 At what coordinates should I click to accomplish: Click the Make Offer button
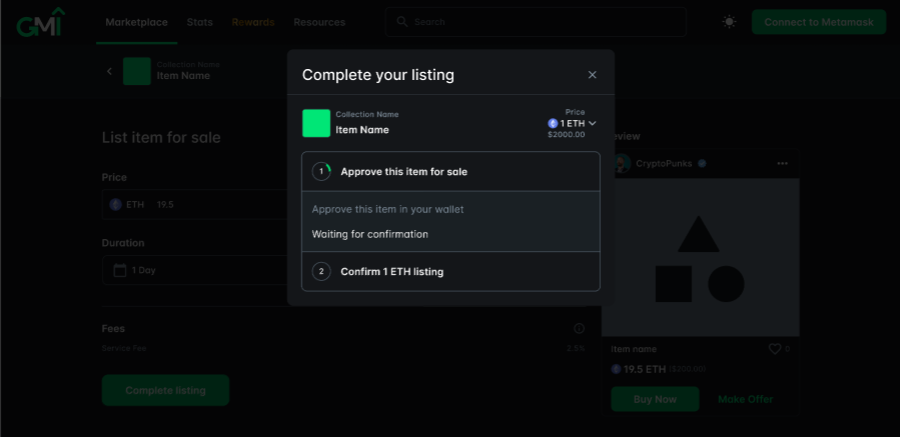click(x=746, y=399)
